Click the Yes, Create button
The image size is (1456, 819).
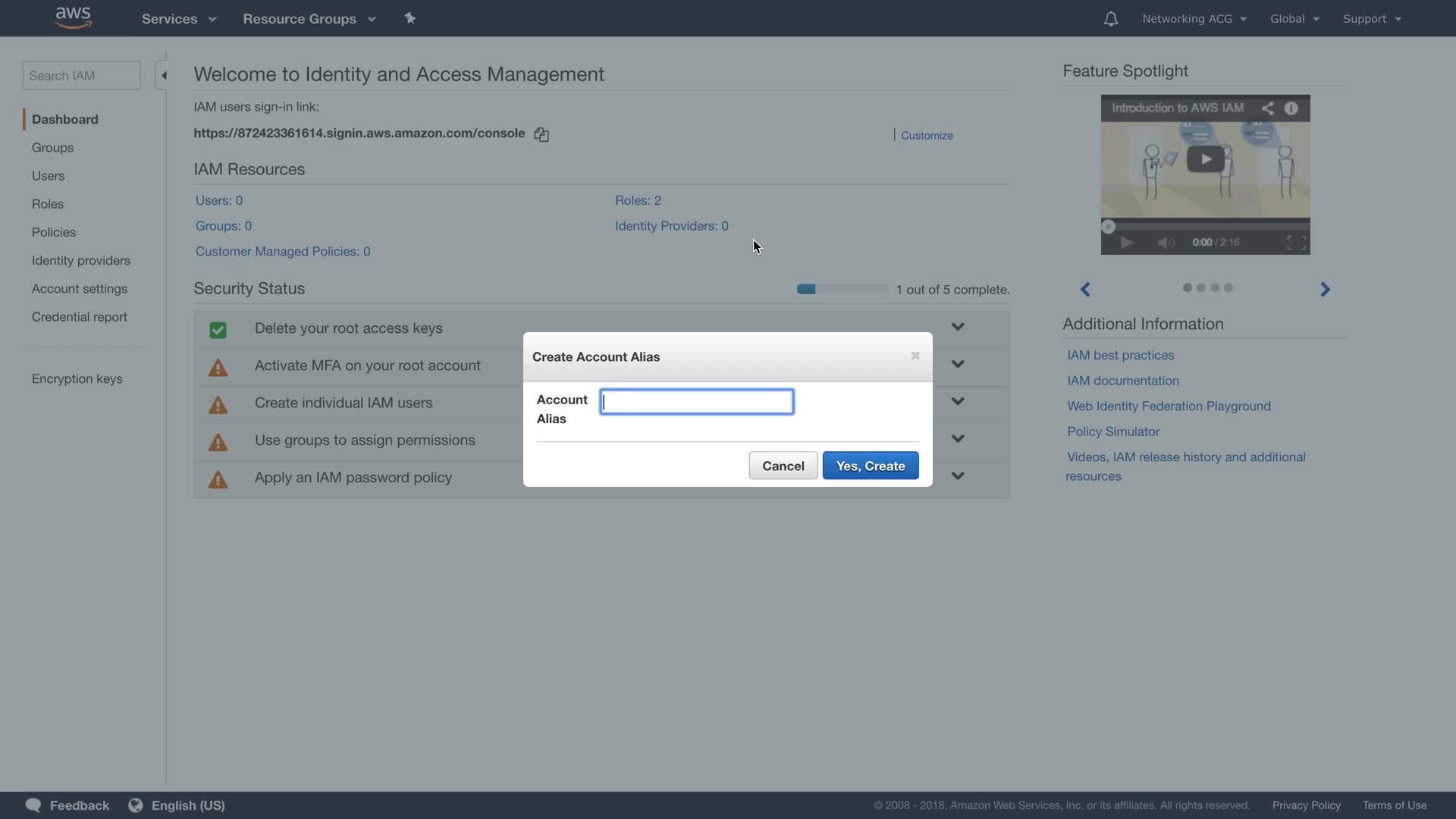(x=870, y=466)
